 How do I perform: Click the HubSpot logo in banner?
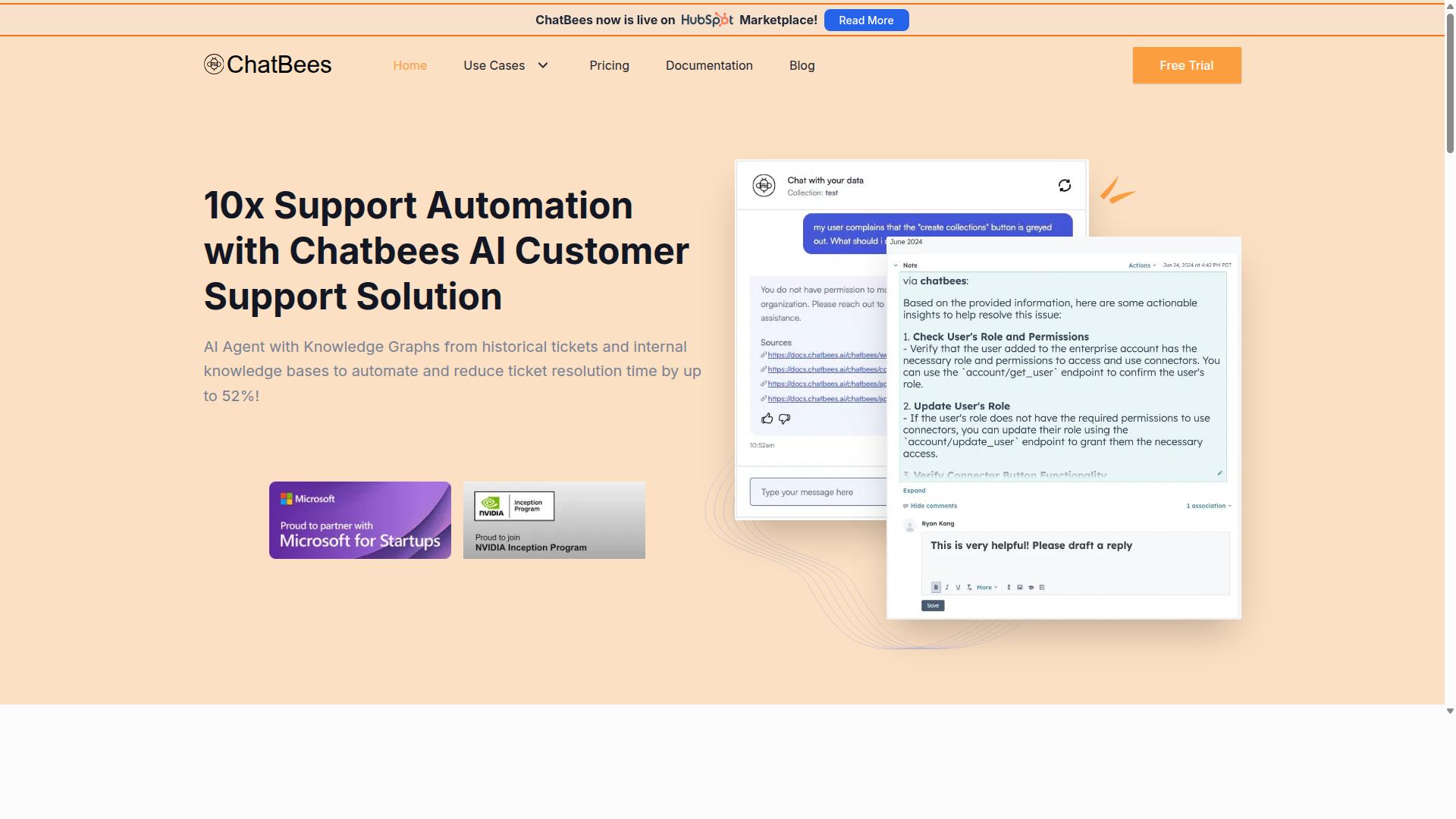click(x=707, y=20)
